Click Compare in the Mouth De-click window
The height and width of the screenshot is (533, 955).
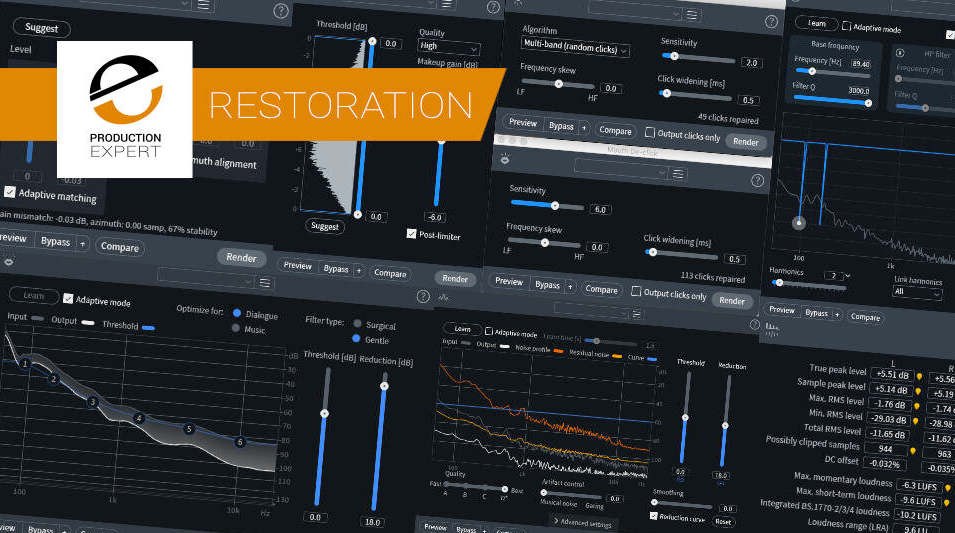[601, 289]
